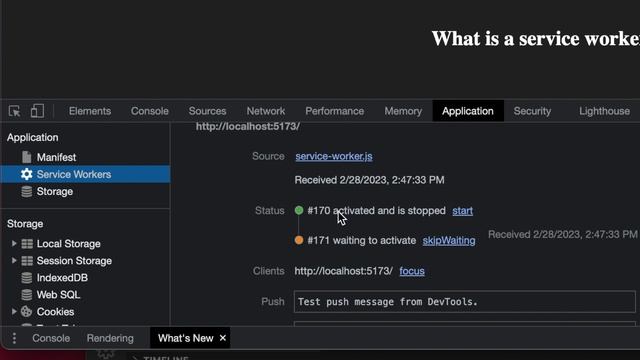This screenshot has width=640, height=360.
Task: Open the Security tab
Action: 532,111
